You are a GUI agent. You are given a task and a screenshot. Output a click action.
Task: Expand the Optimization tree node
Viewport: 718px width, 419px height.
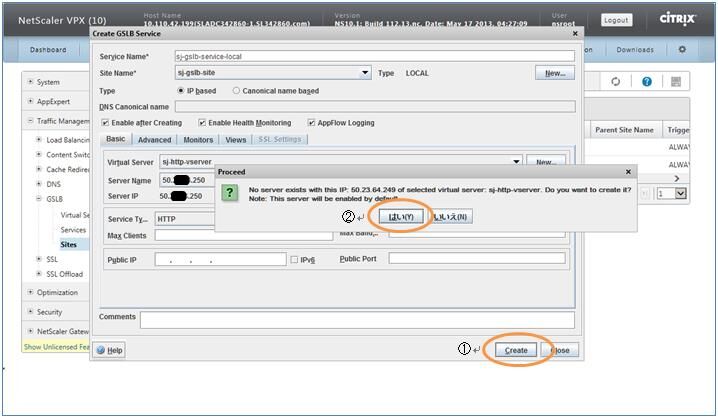pyautogui.click(x=30, y=292)
